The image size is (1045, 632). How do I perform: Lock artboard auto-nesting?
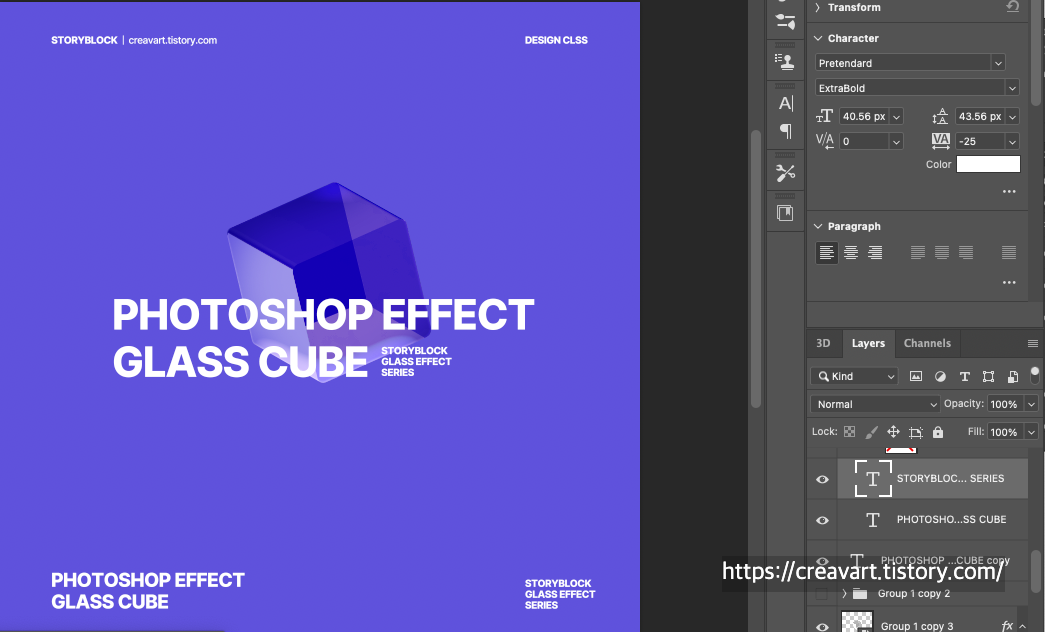coord(916,432)
